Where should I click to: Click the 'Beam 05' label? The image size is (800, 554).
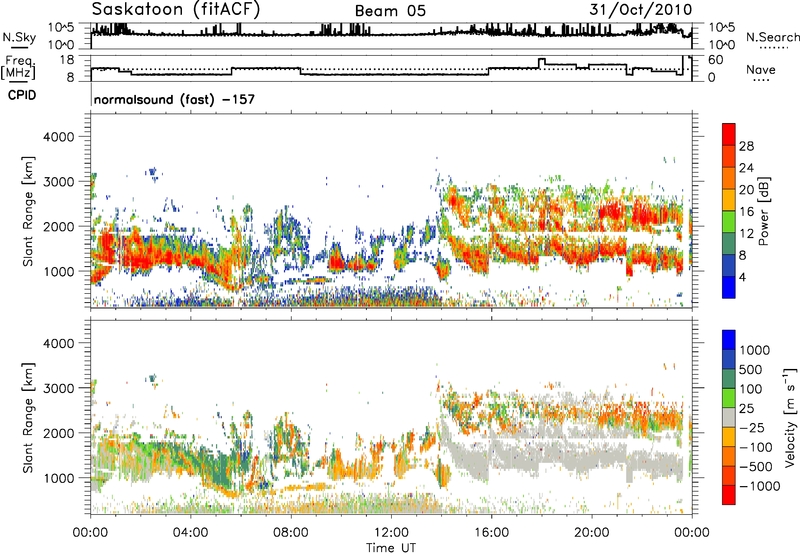click(x=390, y=11)
